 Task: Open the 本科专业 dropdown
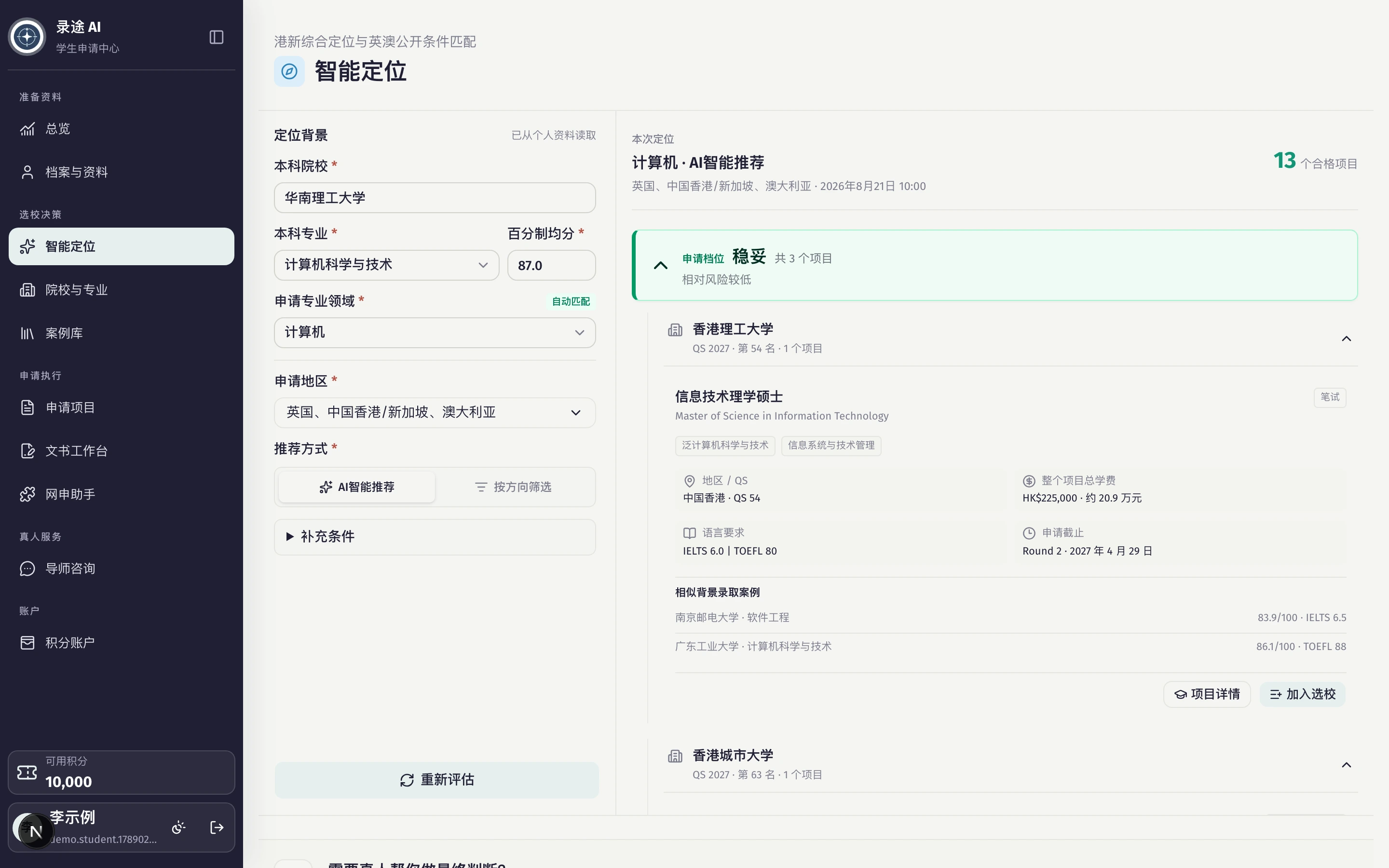click(x=387, y=265)
